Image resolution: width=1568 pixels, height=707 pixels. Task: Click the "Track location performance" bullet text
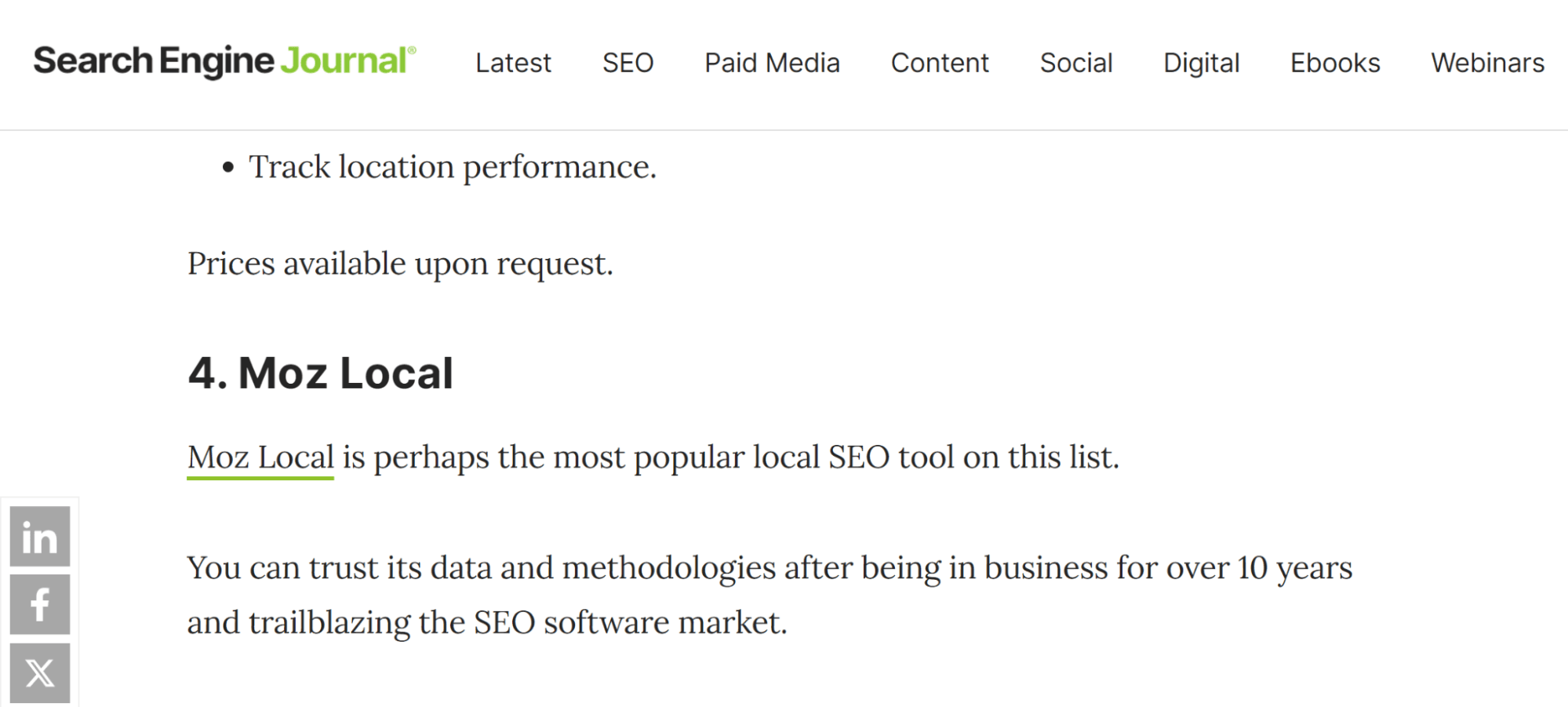[x=453, y=167]
